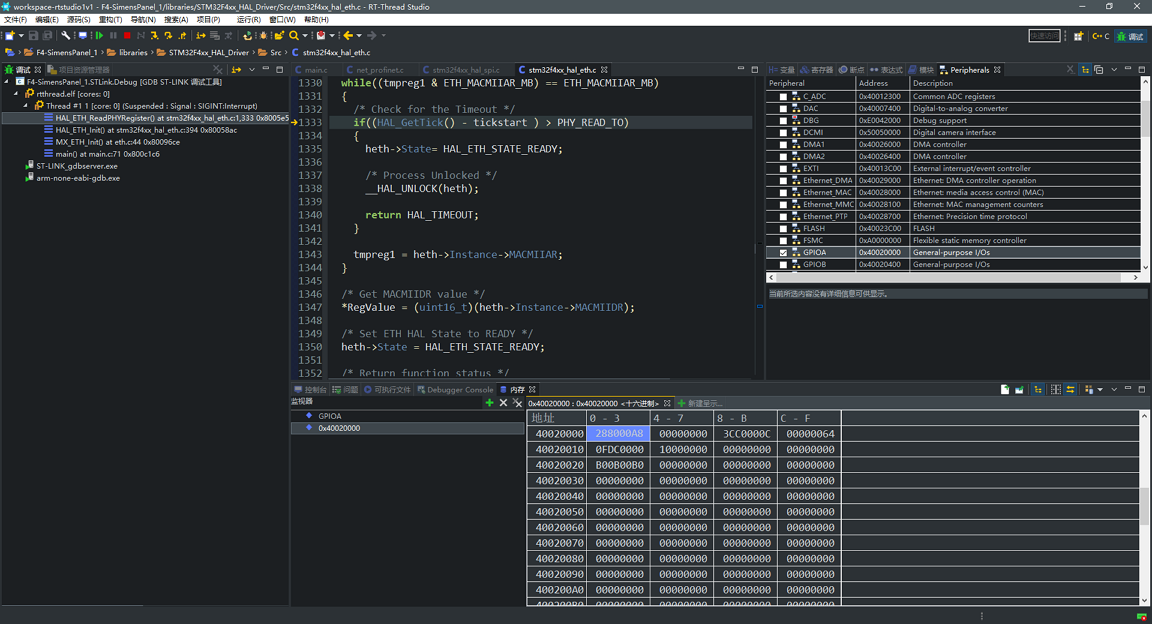Screen dimensions: 1152x624
Task: Open the Back history dropdown arrow
Action: [359, 35]
